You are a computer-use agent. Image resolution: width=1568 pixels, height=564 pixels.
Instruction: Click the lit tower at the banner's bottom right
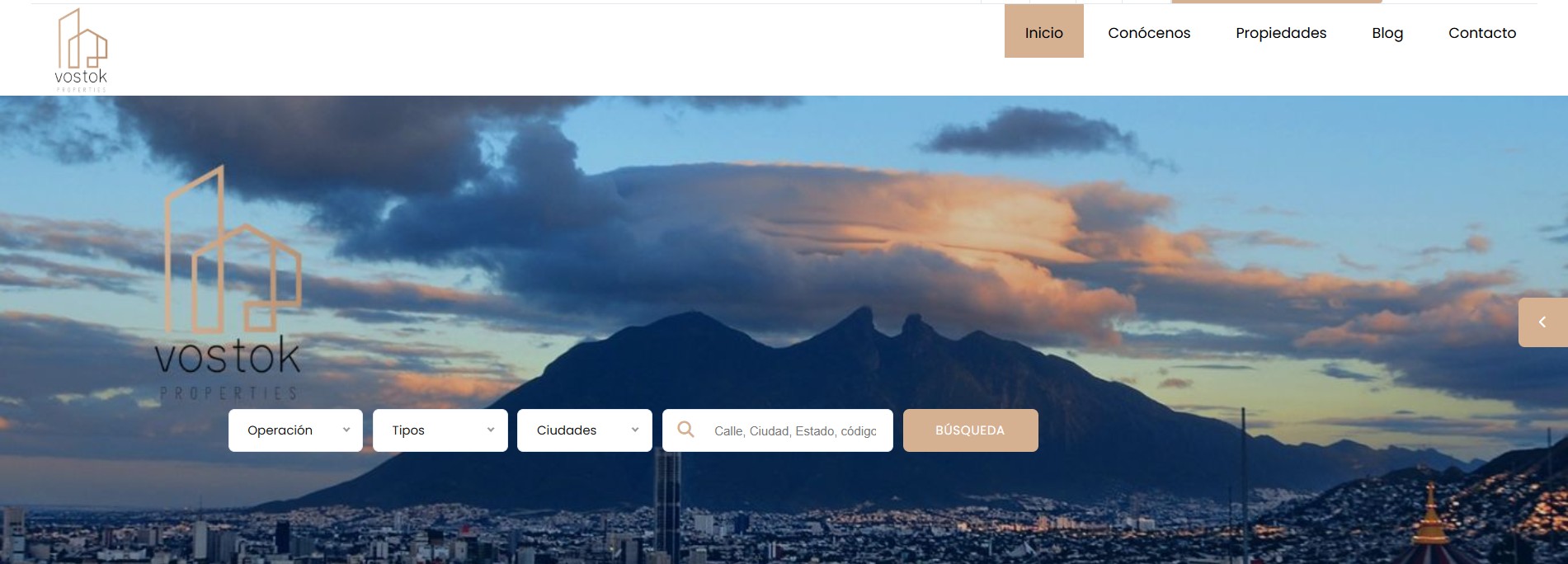point(1430,519)
